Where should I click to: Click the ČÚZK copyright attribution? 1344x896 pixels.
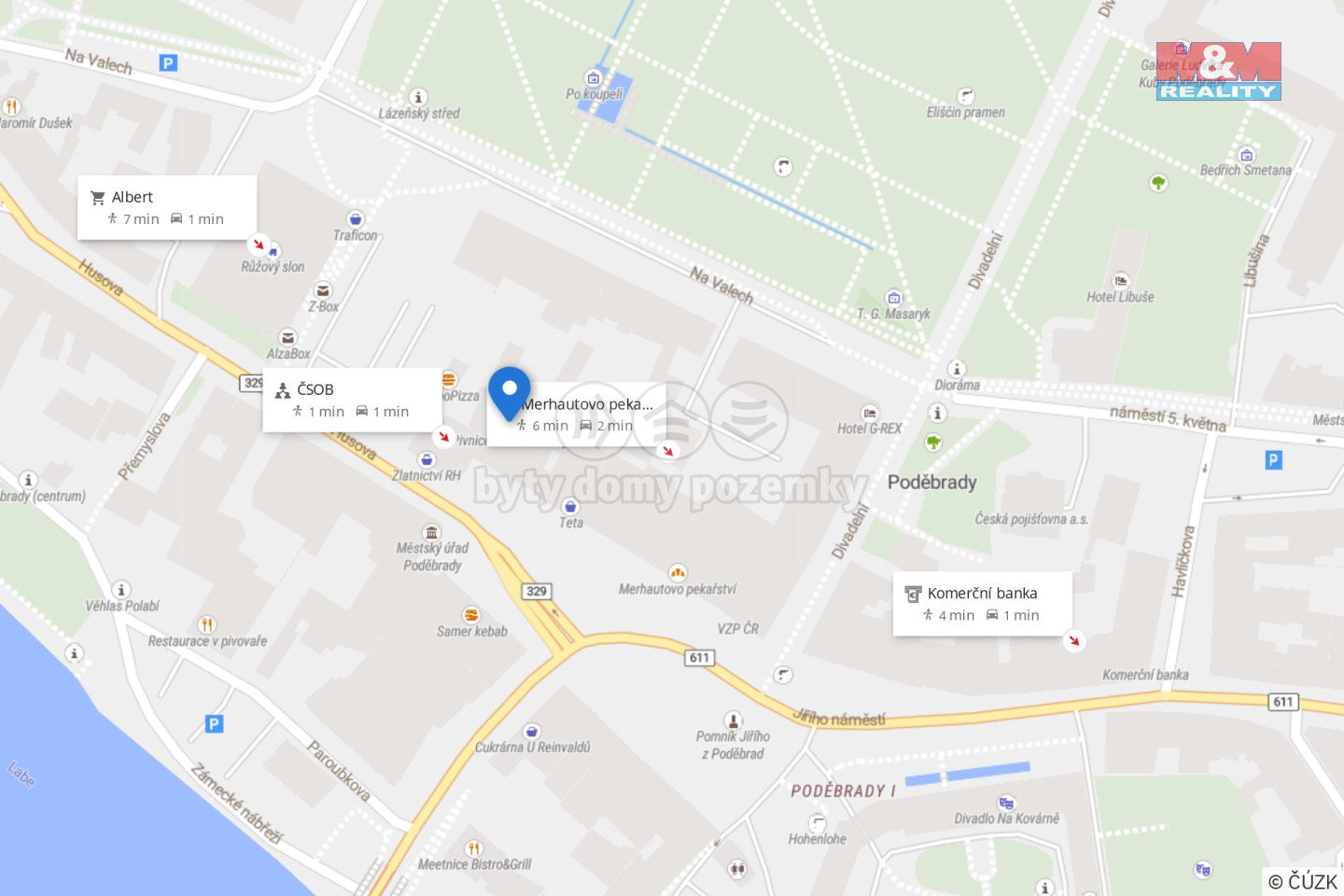(x=1304, y=881)
